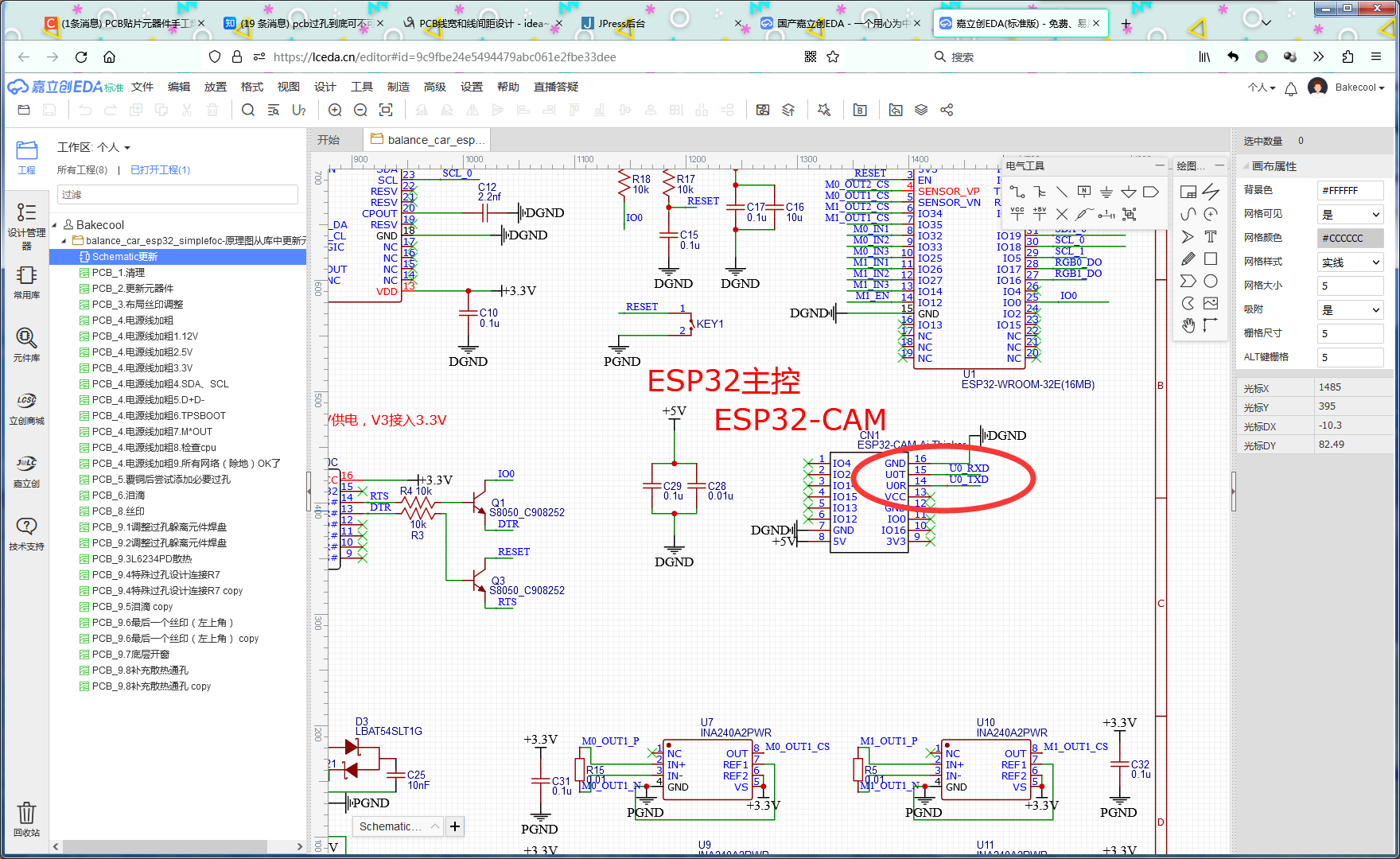The height and width of the screenshot is (859, 1400).
Task: Select the Image insert tool
Action: (x=1211, y=303)
